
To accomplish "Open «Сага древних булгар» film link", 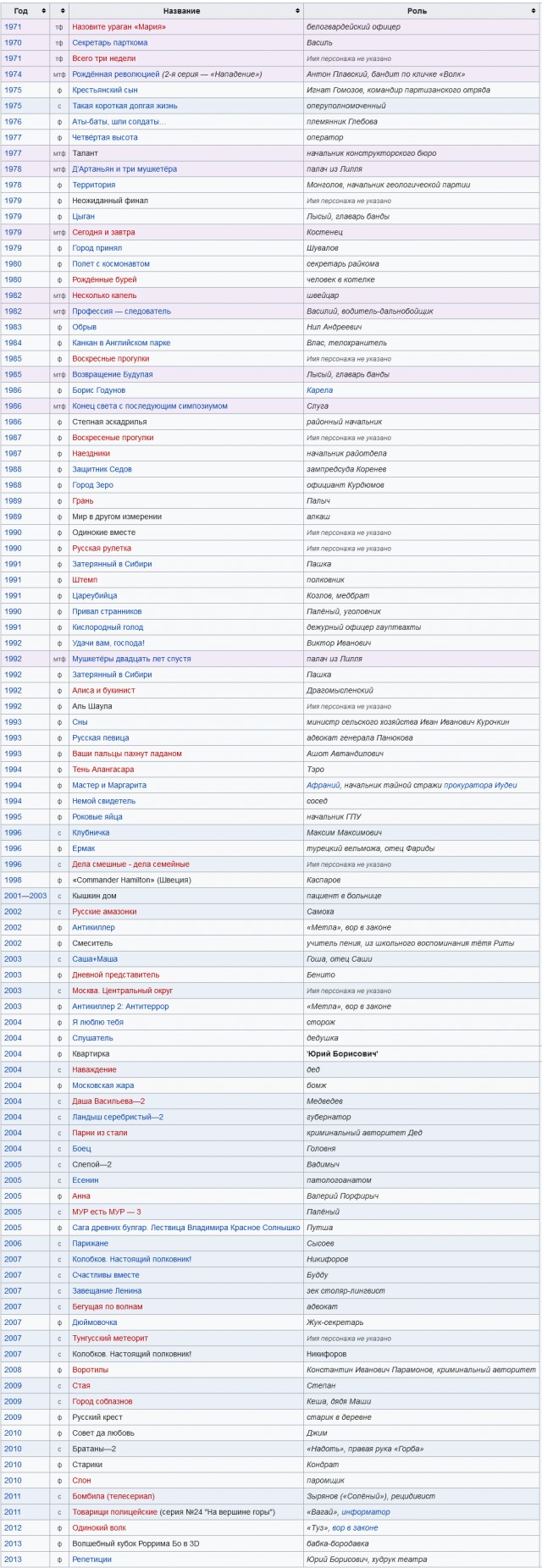I will pyautogui.click(x=186, y=1228).
